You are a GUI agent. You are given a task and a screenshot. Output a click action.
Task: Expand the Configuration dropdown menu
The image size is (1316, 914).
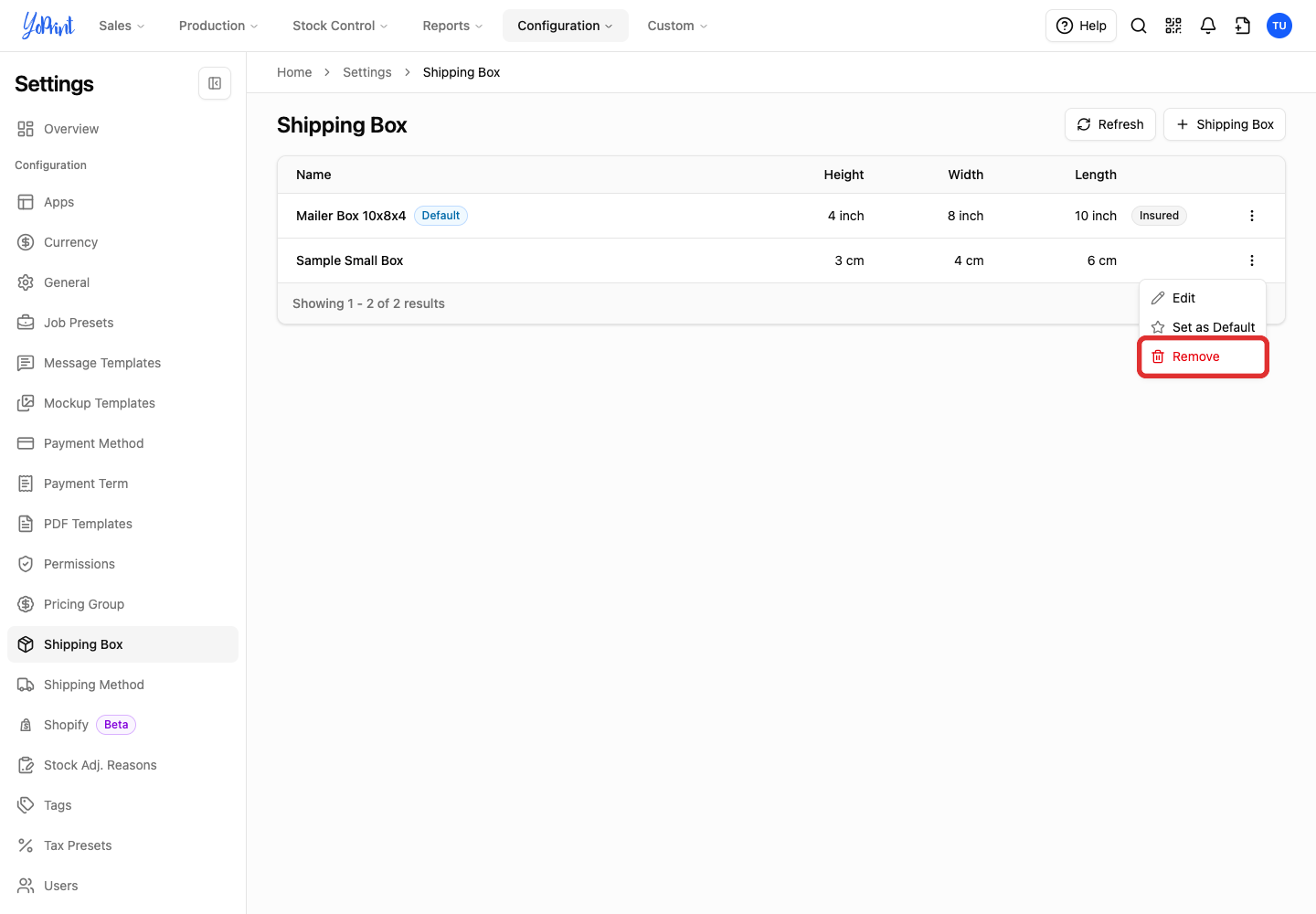(x=566, y=26)
